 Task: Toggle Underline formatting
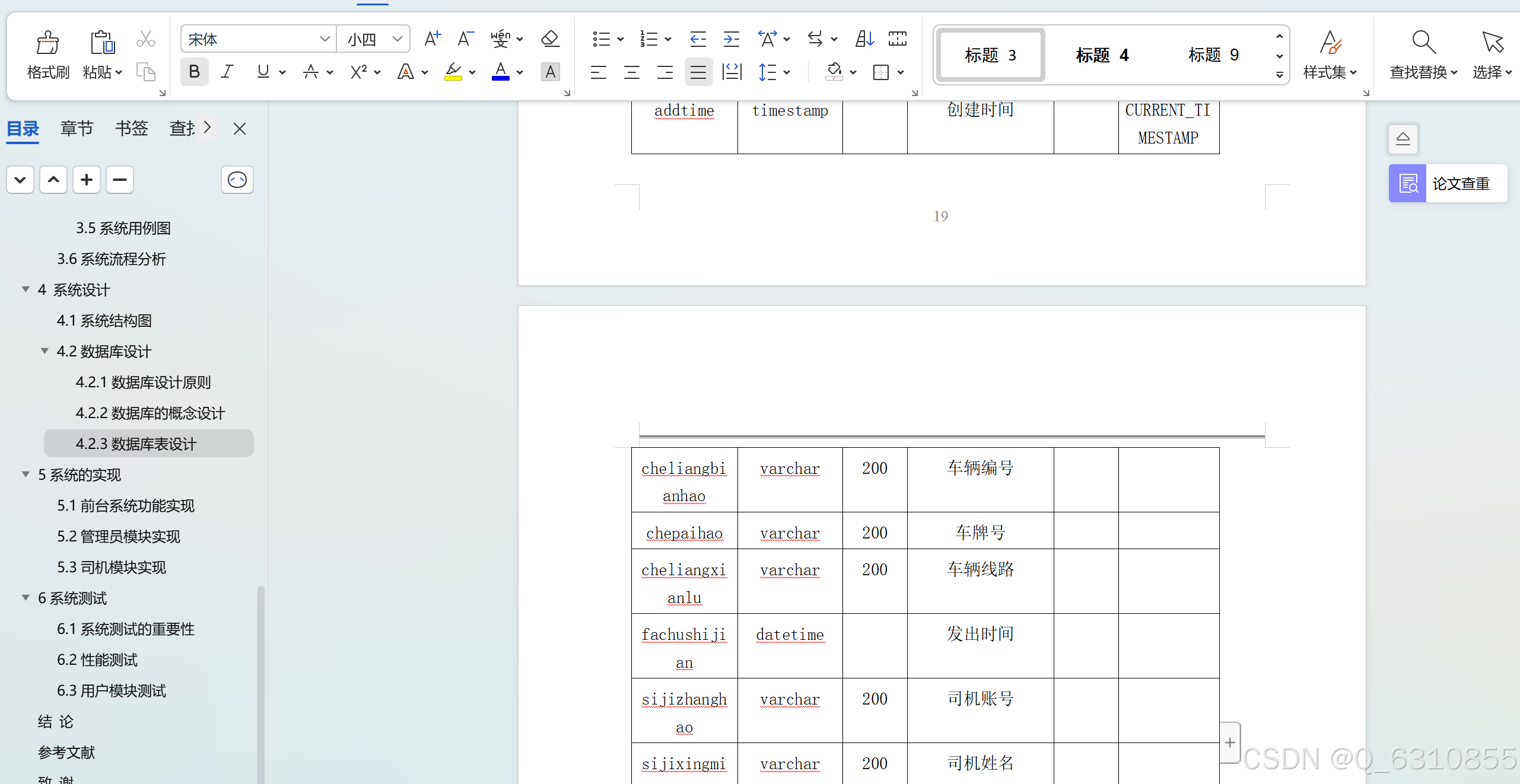coord(263,72)
